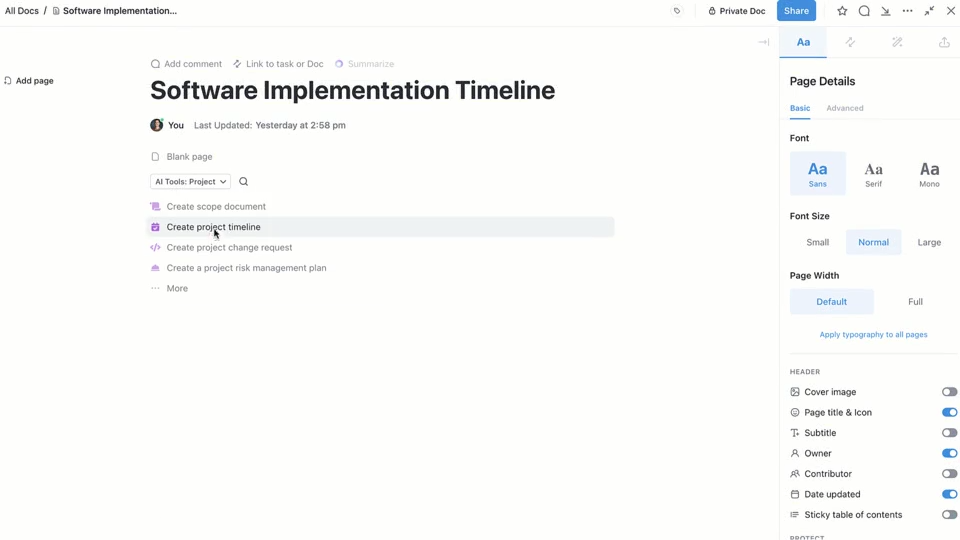This screenshot has height=540, width=960.
Task: Select the Serif font option
Action: click(x=873, y=174)
